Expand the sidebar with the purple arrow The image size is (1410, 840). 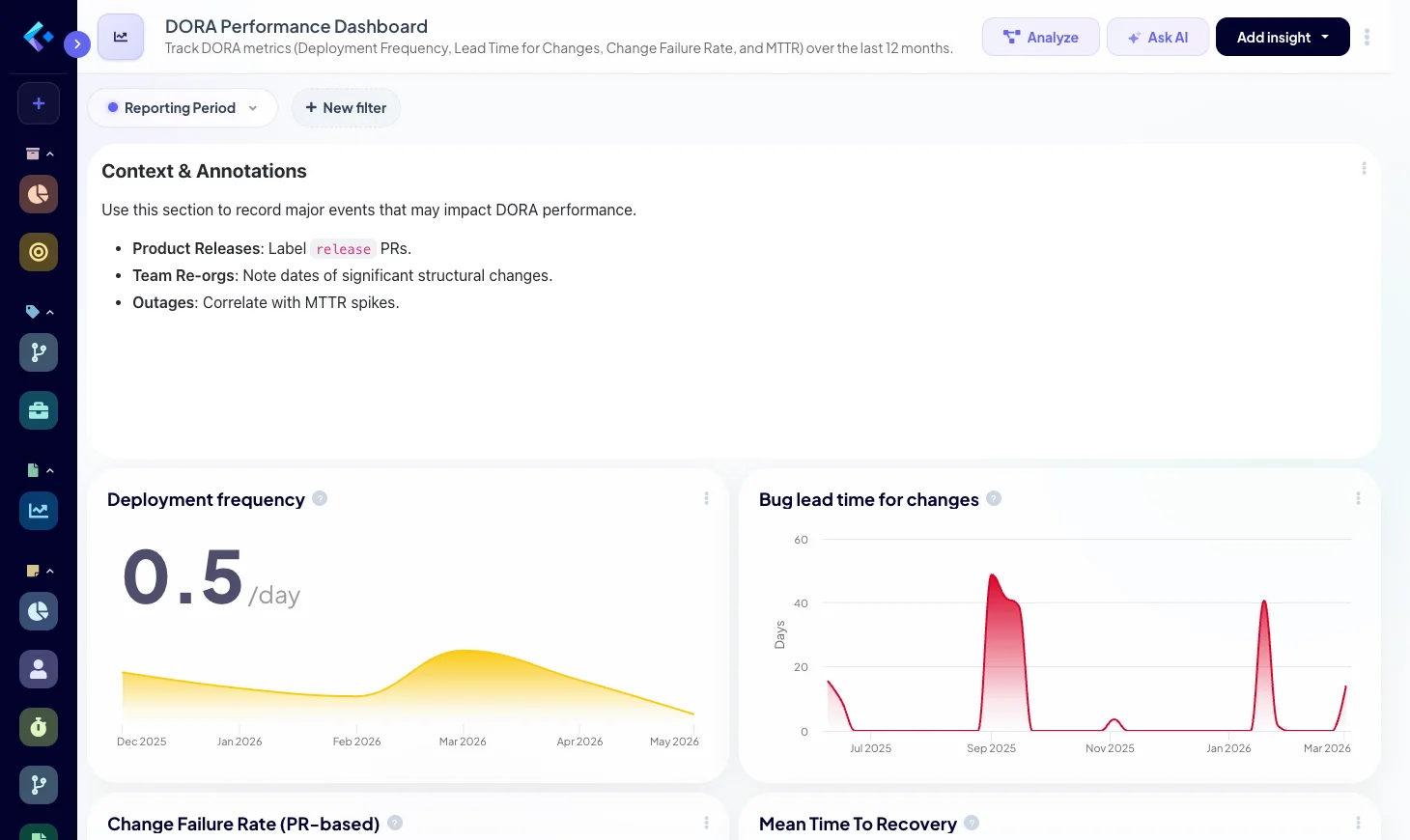[77, 43]
